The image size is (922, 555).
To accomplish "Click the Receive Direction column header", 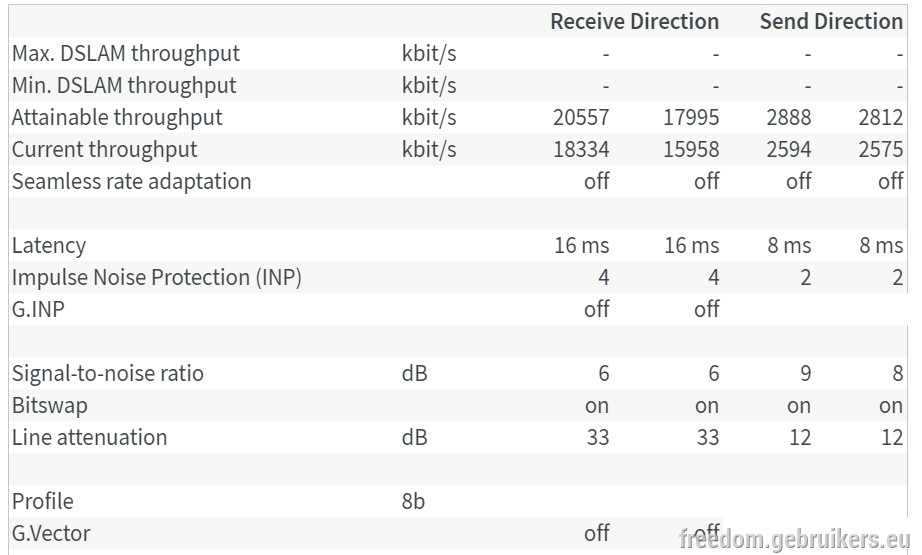I will pyautogui.click(x=634, y=22).
